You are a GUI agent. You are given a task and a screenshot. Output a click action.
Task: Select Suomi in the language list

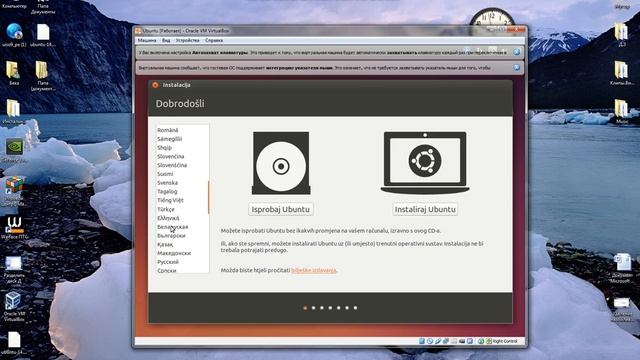pos(165,174)
